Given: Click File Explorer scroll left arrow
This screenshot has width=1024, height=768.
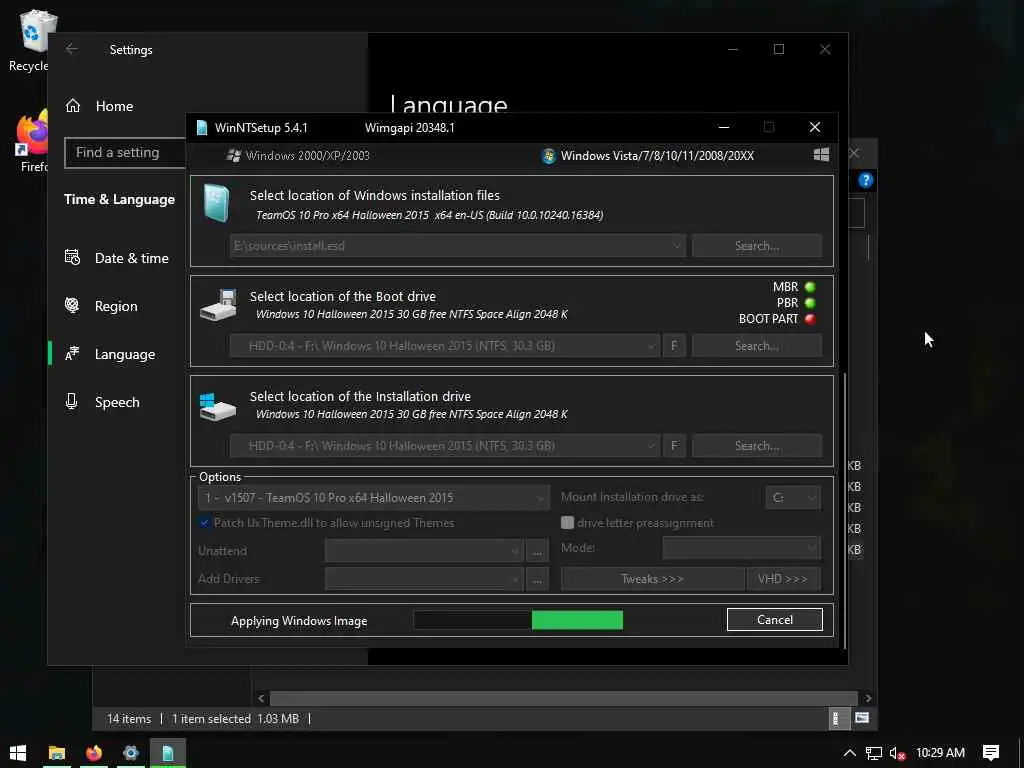Looking at the screenshot, I should click(261, 698).
